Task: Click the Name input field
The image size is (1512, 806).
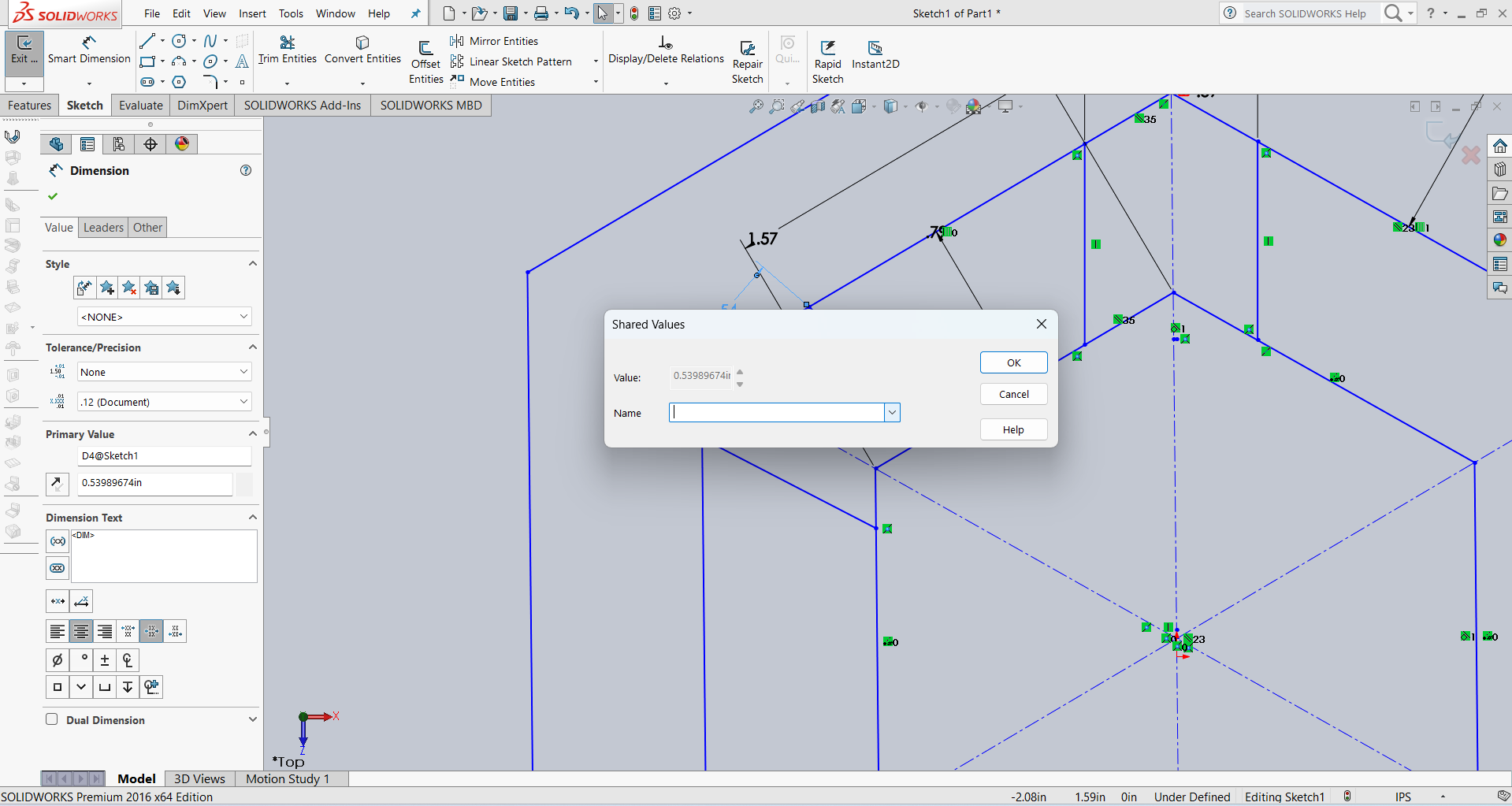Action: point(777,413)
